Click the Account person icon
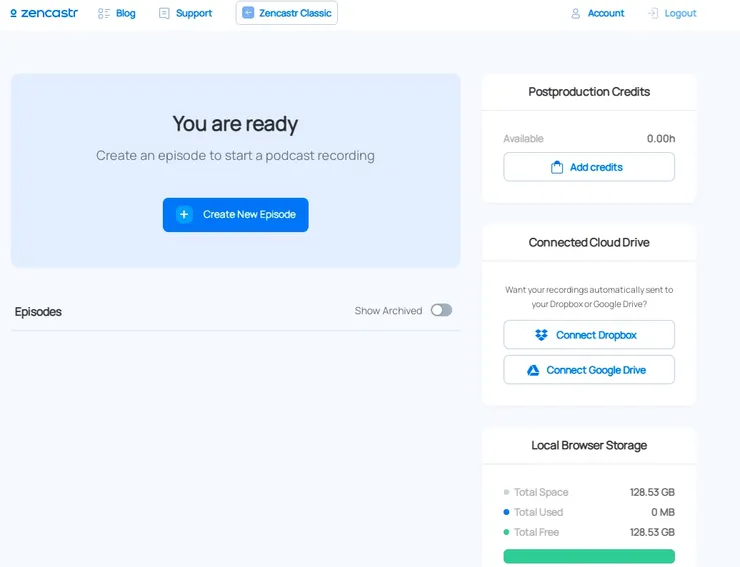 click(x=575, y=14)
